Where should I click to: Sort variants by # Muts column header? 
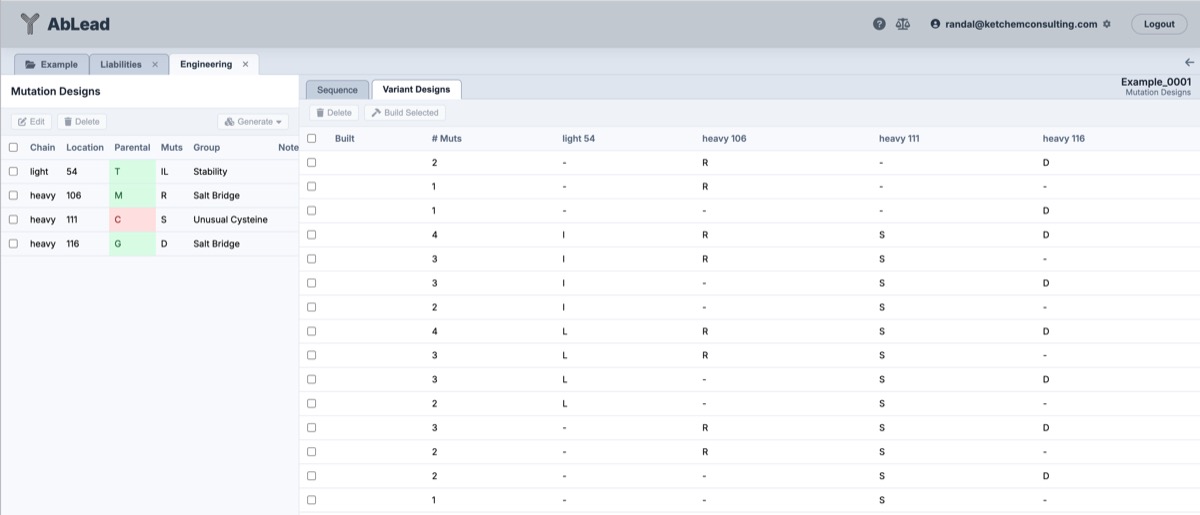coord(446,139)
